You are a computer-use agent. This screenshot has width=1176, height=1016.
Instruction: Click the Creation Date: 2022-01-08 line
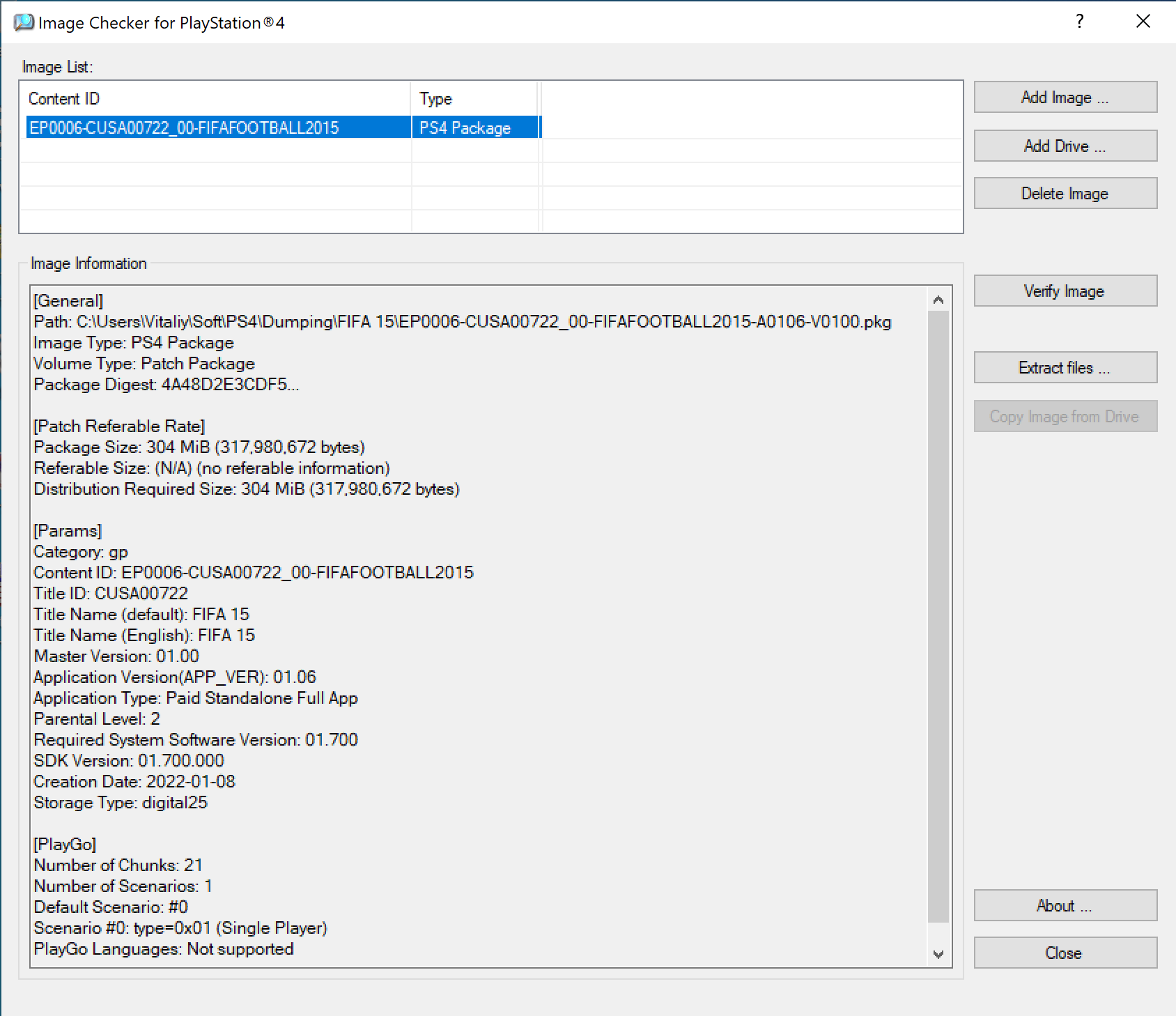tap(134, 782)
